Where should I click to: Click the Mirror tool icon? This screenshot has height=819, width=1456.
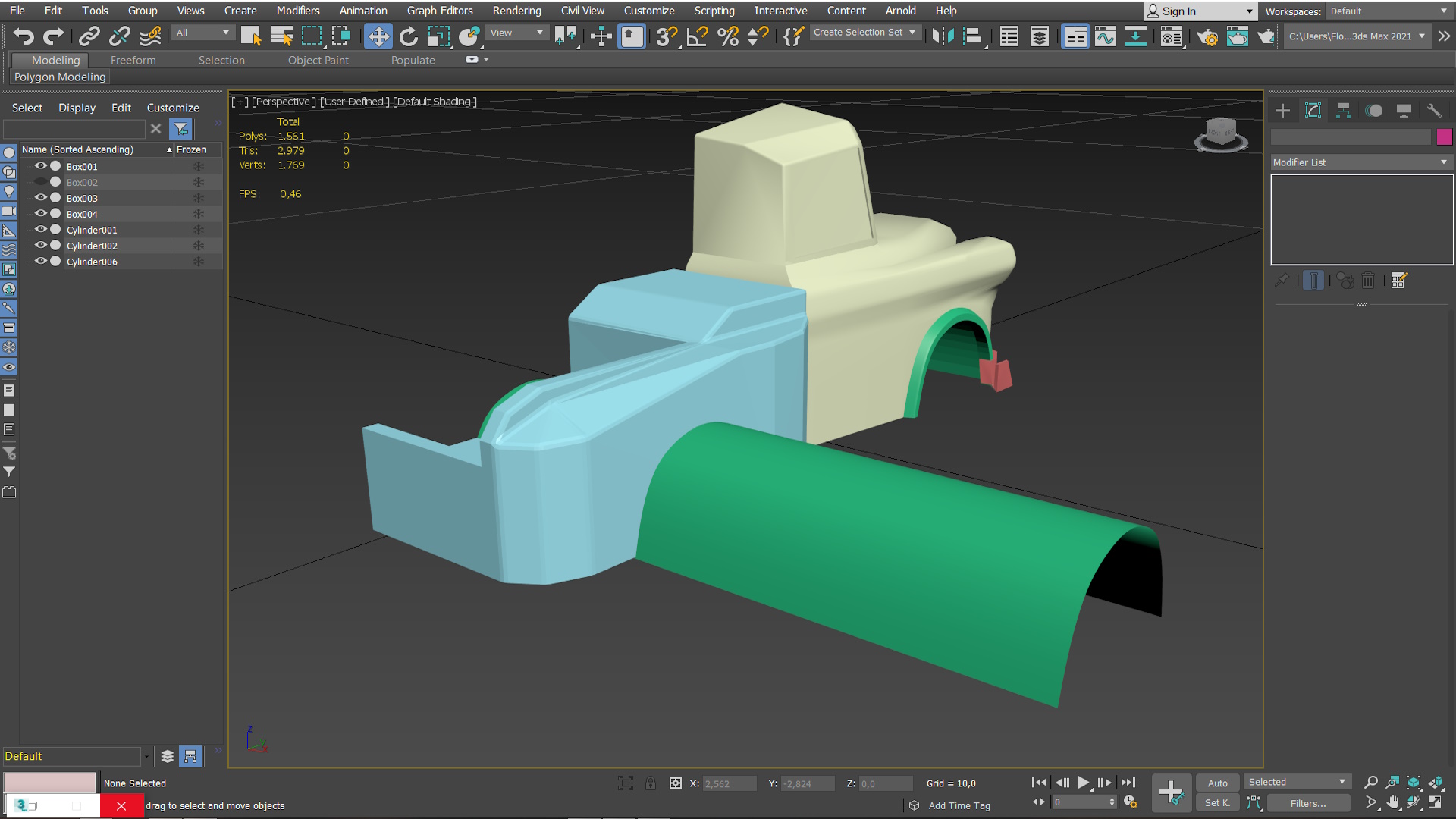[x=942, y=36]
